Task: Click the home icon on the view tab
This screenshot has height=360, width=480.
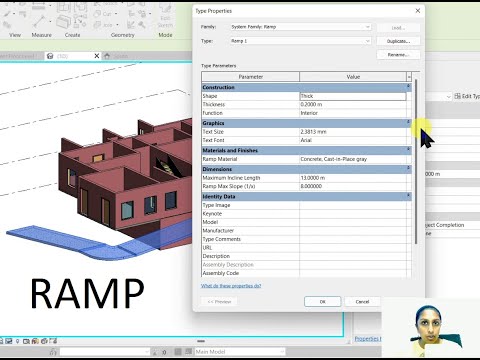Action: pyautogui.click(x=107, y=56)
